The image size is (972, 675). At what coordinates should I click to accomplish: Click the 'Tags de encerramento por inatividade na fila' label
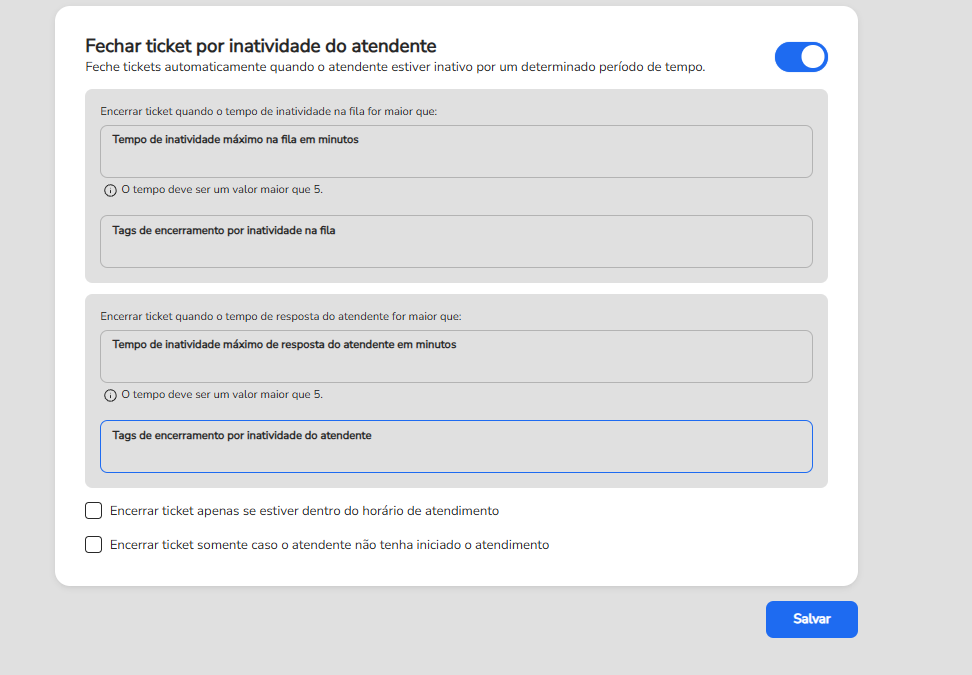click(x=223, y=230)
